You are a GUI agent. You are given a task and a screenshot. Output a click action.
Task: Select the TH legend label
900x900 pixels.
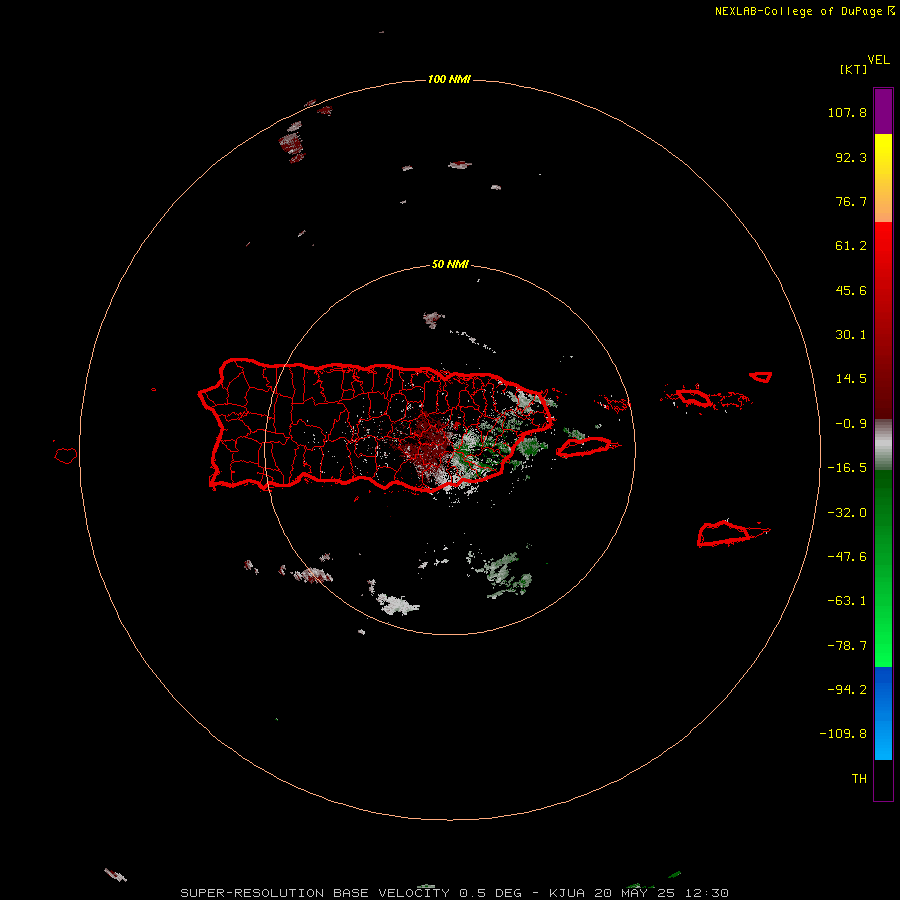click(859, 779)
